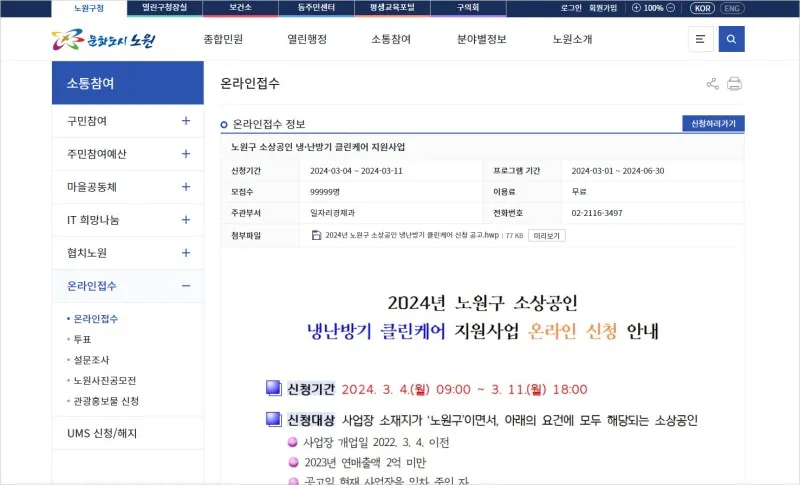Open the UMS 신청/해지 sidebar item
The height and width of the screenshot is (485, 800).
pos(128,433)
